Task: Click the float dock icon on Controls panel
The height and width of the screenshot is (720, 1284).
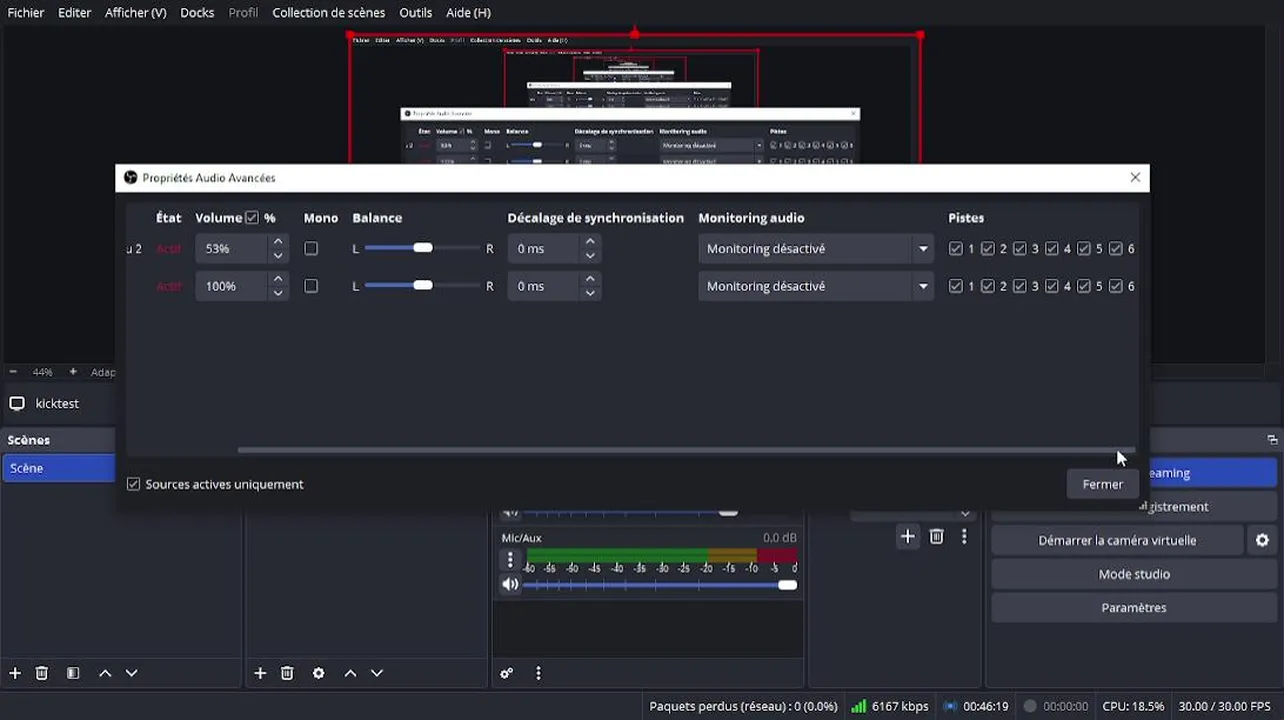Action: click(x=1272, y=440)
